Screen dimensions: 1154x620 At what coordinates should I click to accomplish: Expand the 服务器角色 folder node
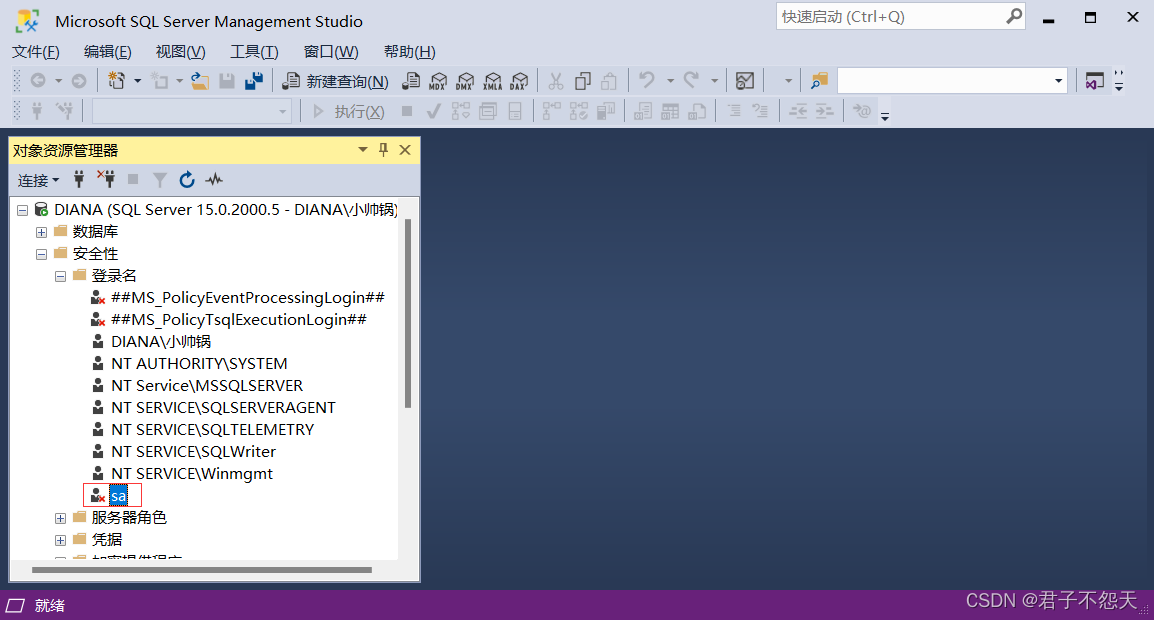point(60,518)
